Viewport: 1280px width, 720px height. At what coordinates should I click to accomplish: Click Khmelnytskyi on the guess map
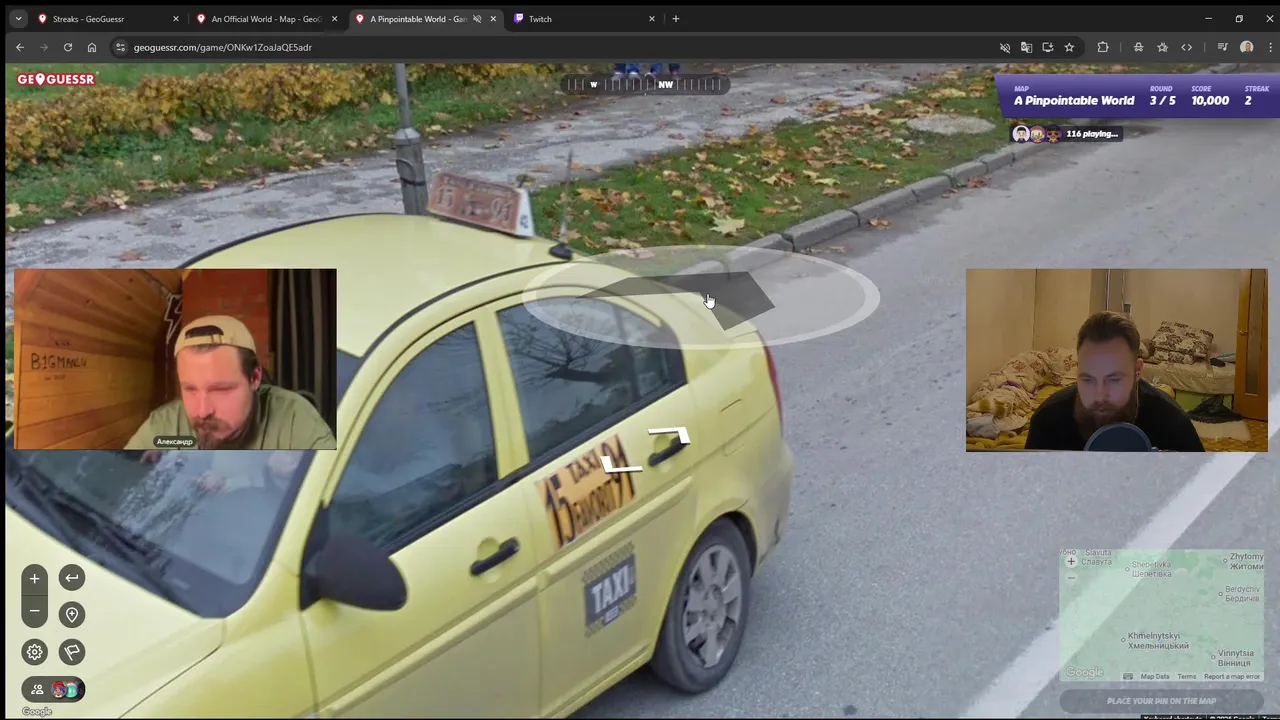[x=1154, y=641]
